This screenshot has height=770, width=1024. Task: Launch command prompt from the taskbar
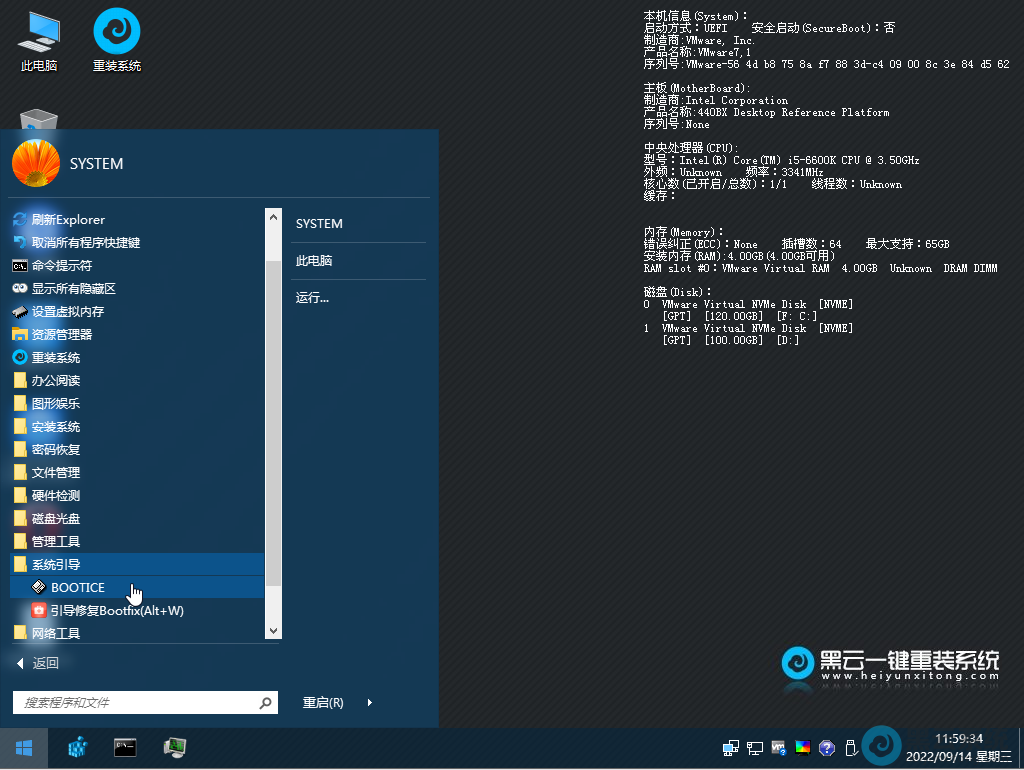click(x=125, y=747)
